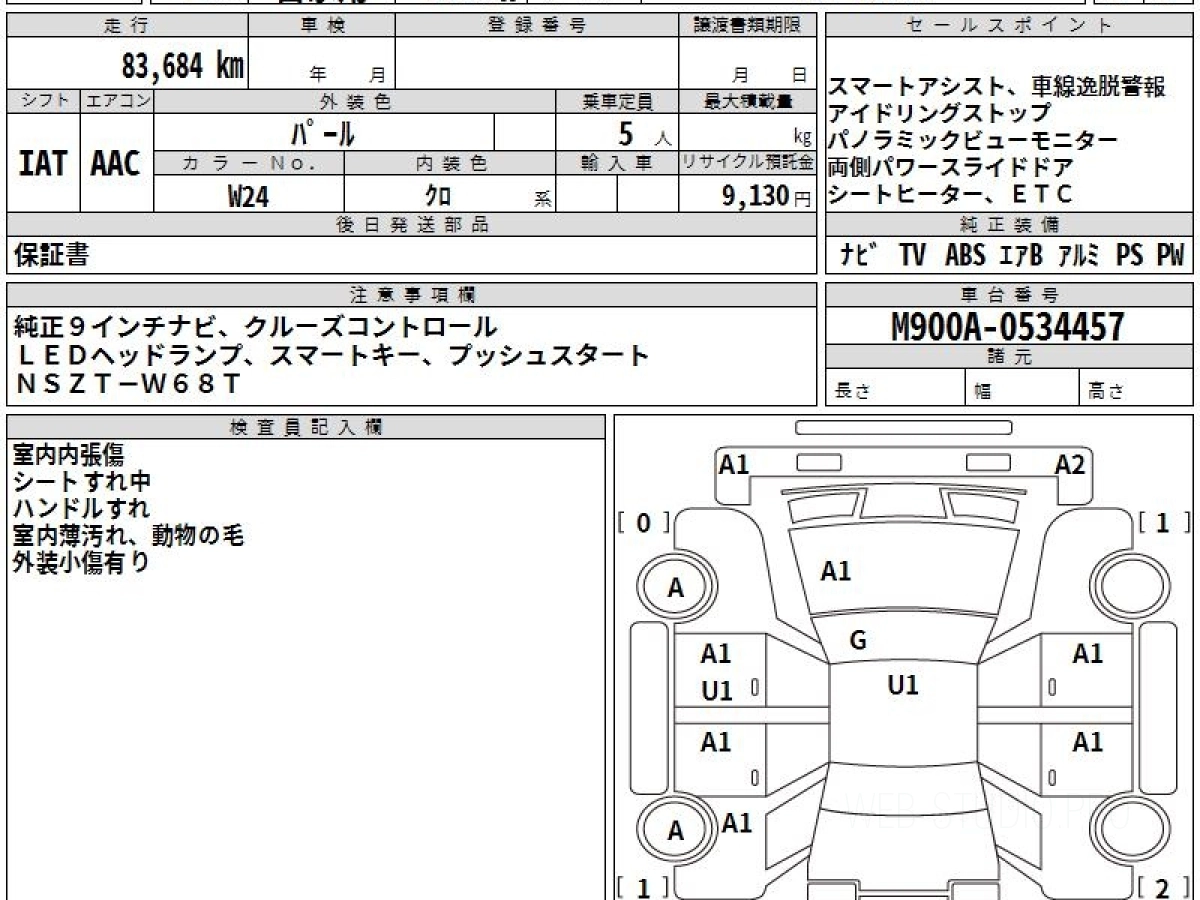Select the 室内薄汚れ、動物の毛 note
The image size is (1200, 900).
[128, 535]
